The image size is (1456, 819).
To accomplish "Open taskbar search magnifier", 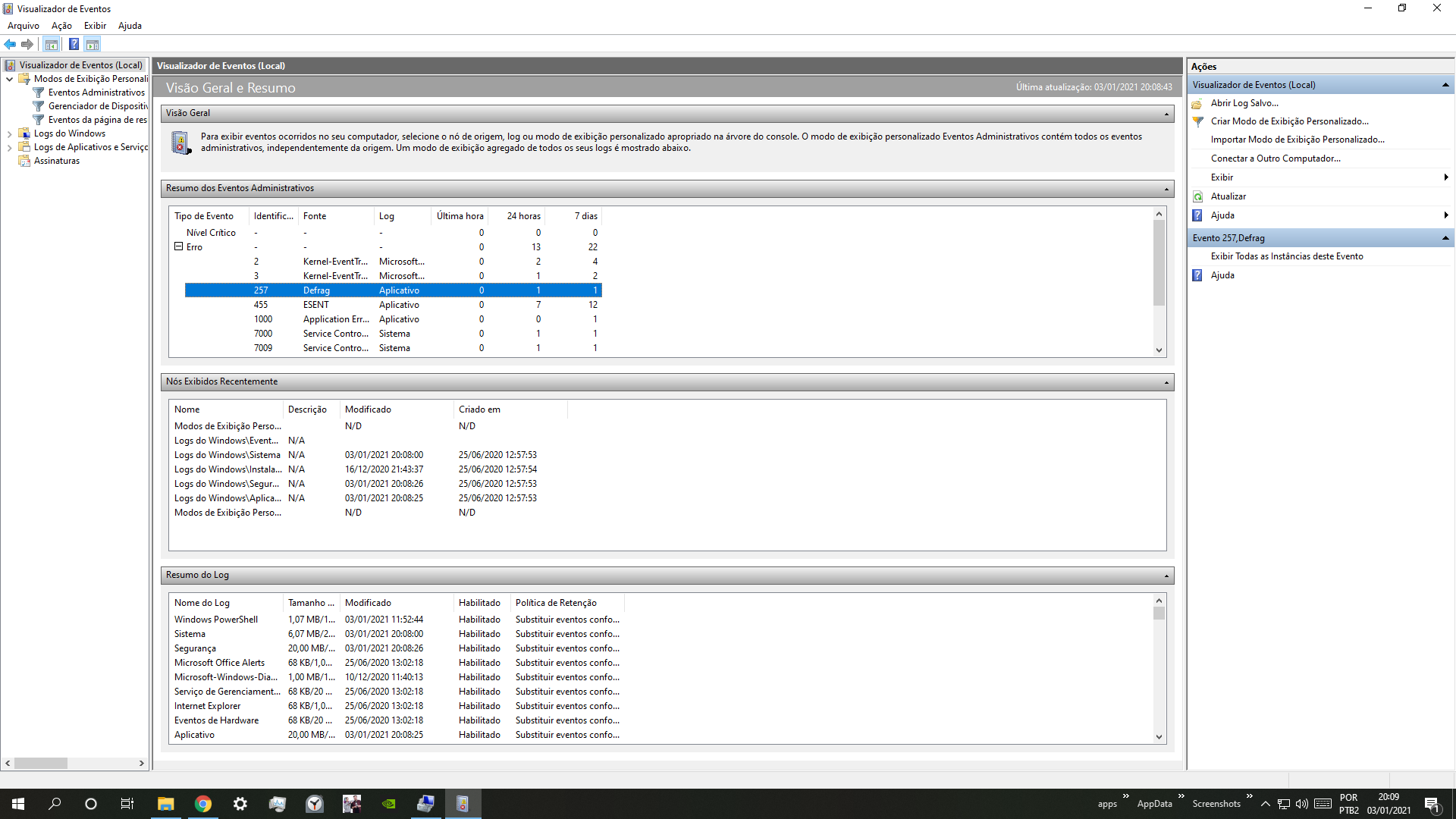I will tap(55, 804).
